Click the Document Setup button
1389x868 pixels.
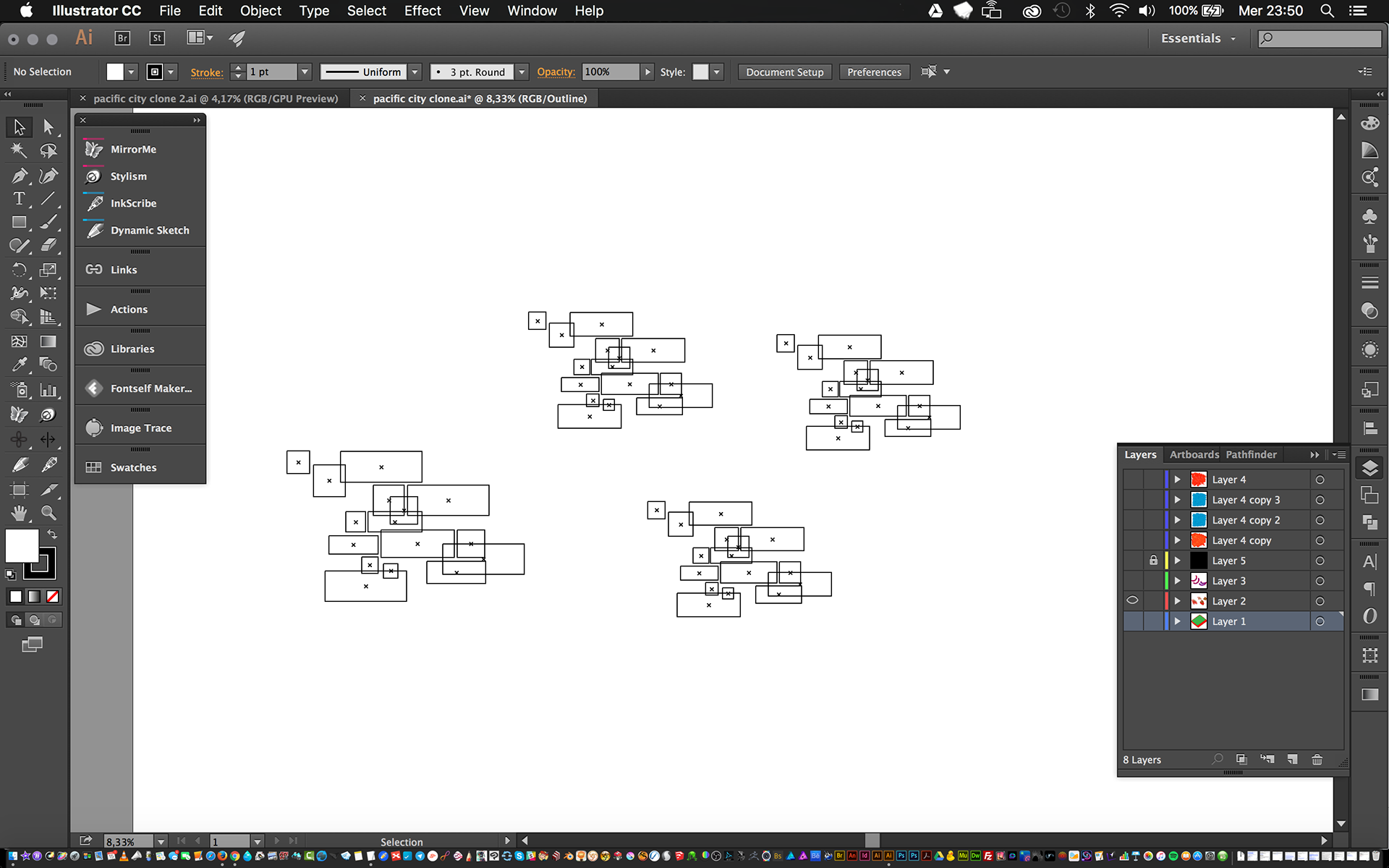(x=785, y=72)
